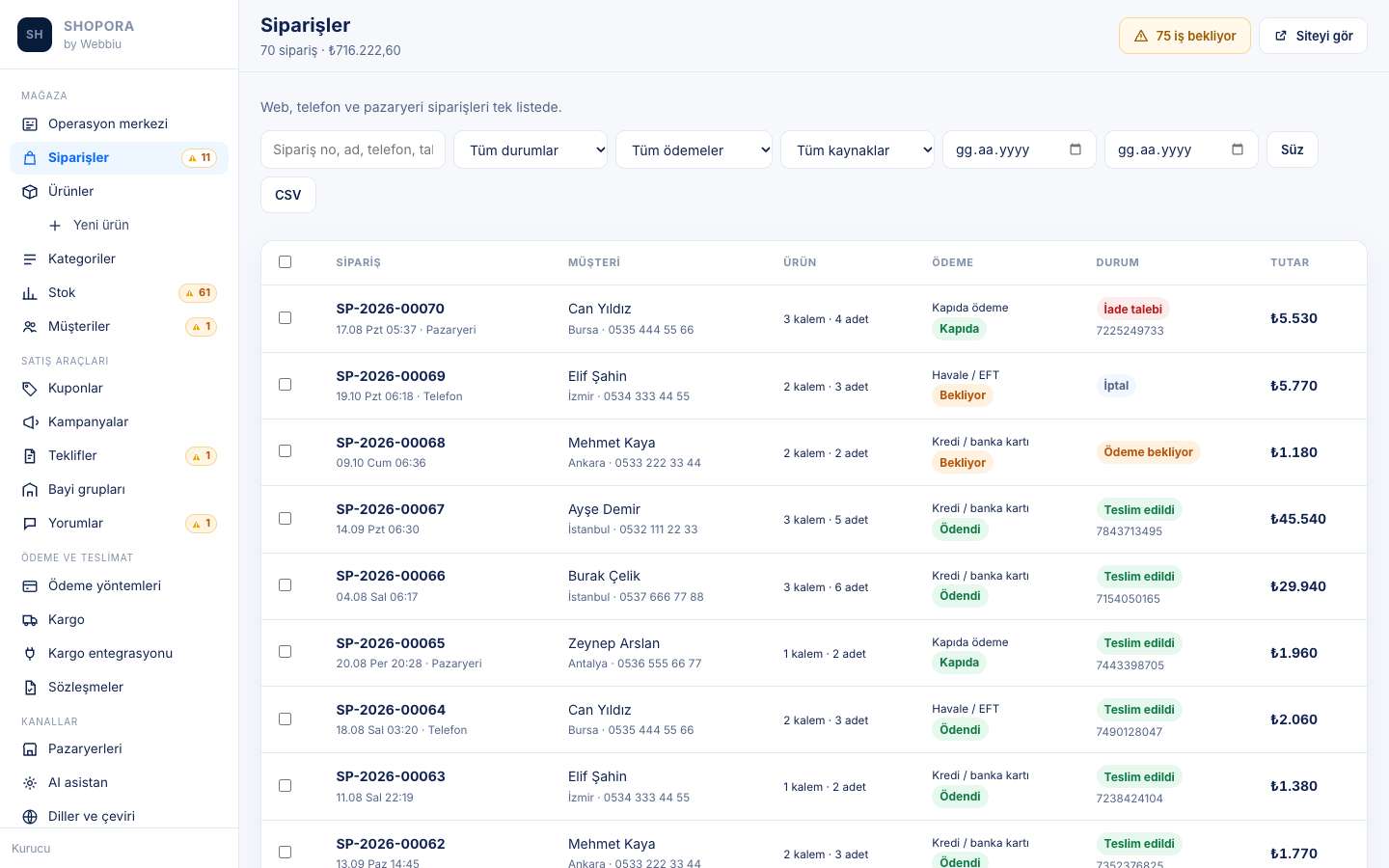
Task: Select the checkbox for order SP-2026-00068
Action: point(285,451)
